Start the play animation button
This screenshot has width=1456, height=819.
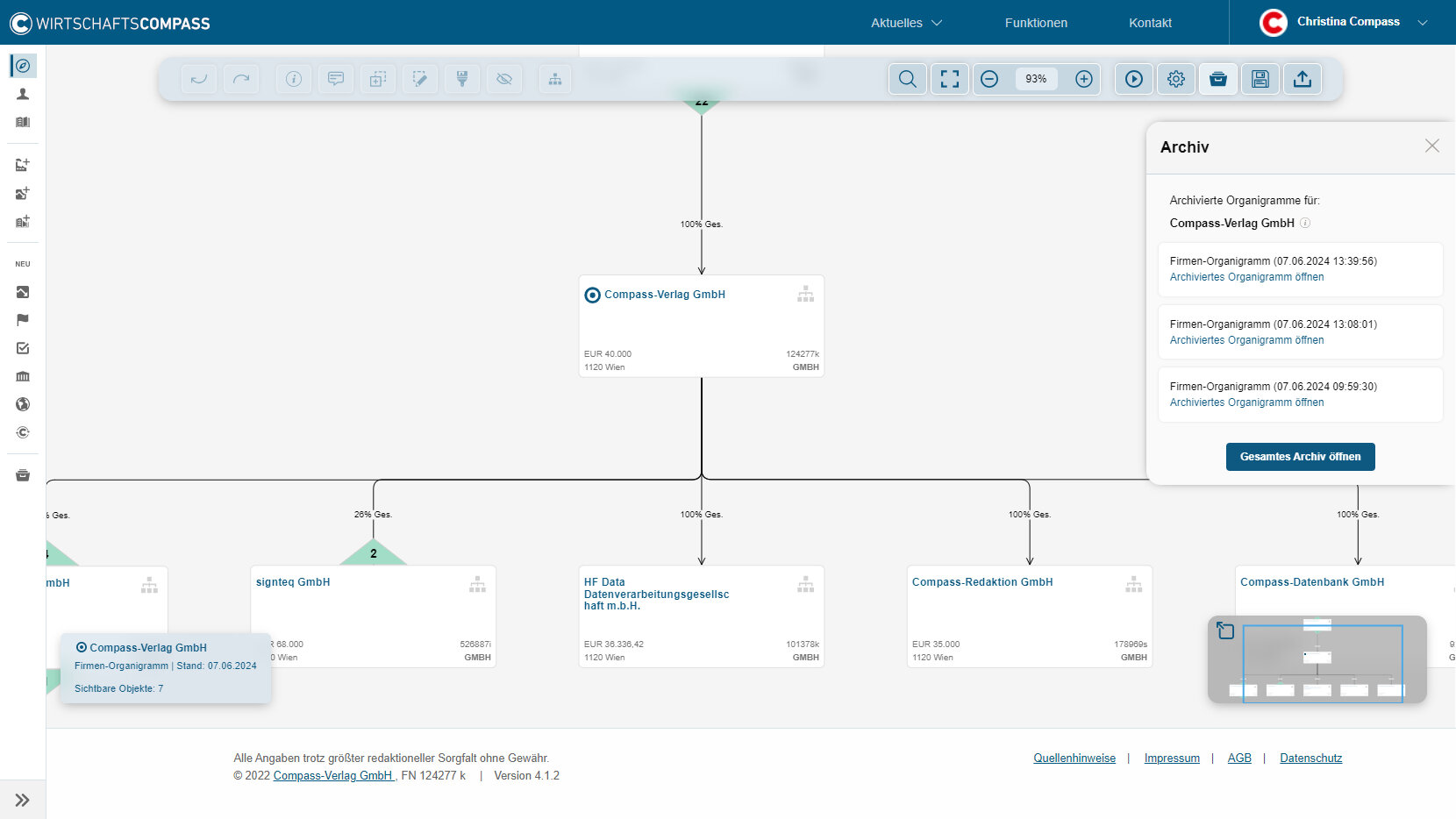(1134, 79)
